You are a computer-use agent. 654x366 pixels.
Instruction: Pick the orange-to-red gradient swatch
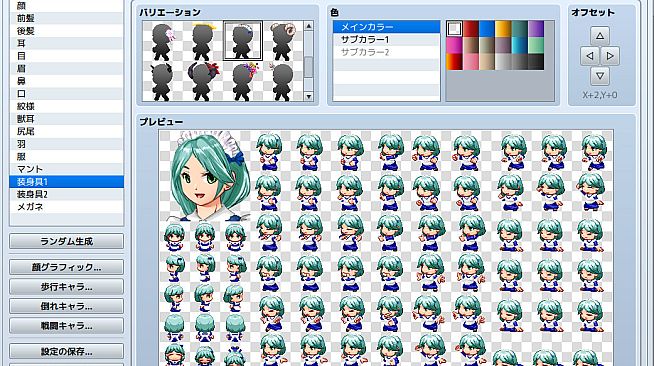[x=455, y=62]
